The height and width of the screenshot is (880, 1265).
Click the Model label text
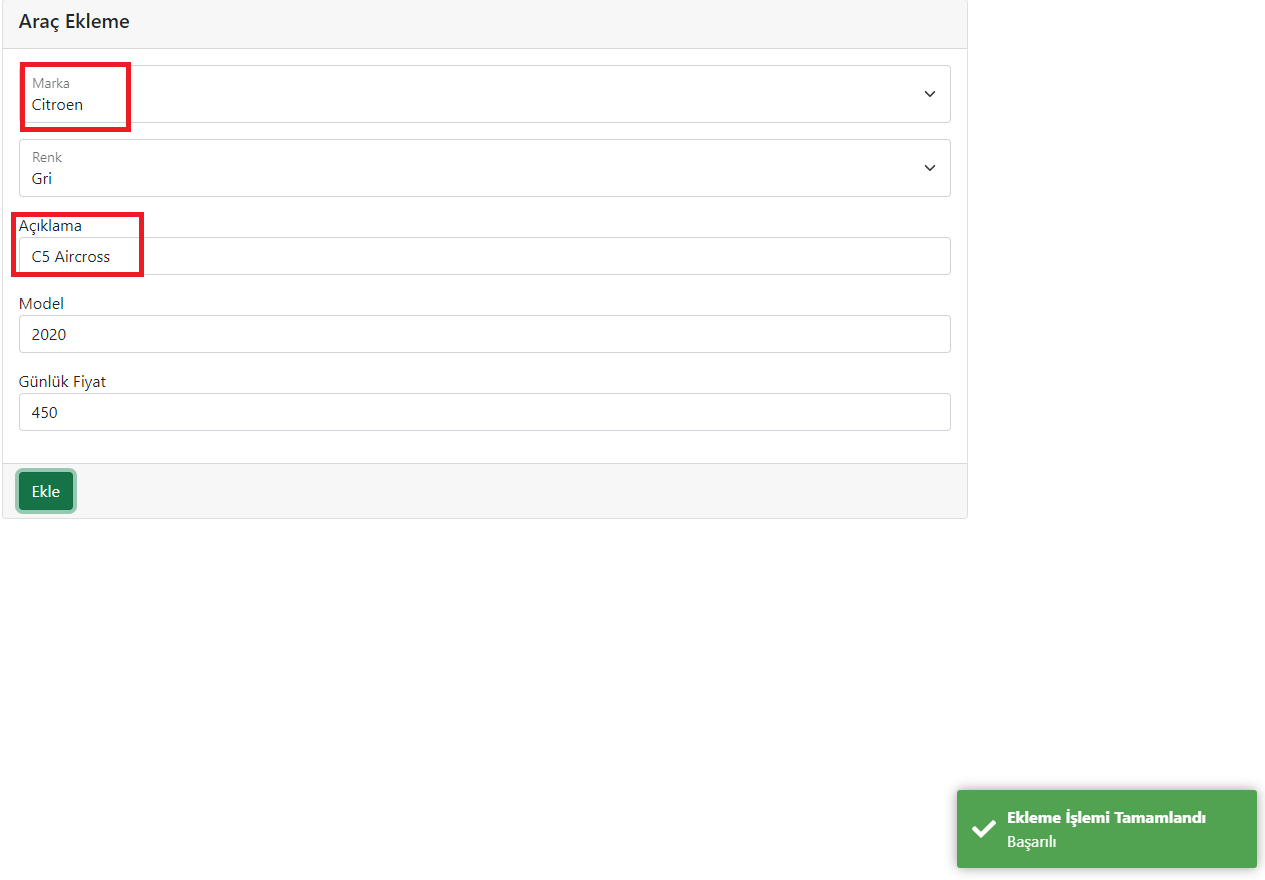[x=40, y=303]
